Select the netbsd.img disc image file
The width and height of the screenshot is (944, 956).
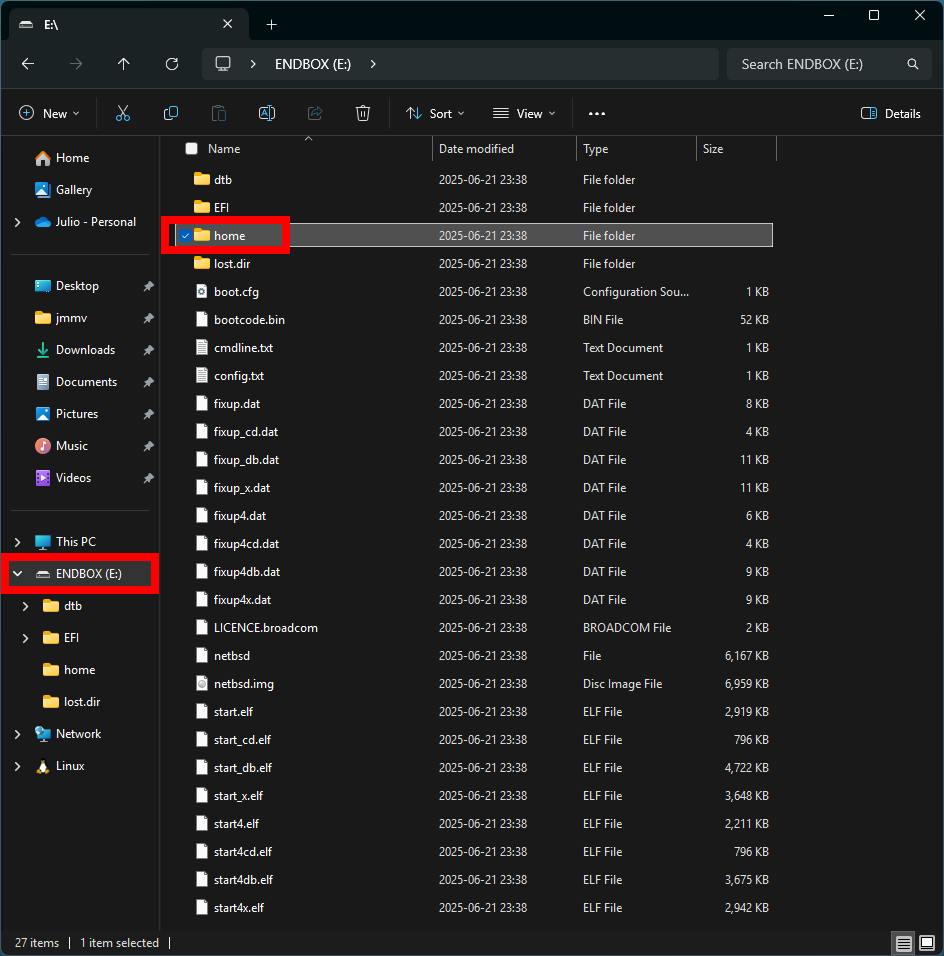tap(244, 684)
